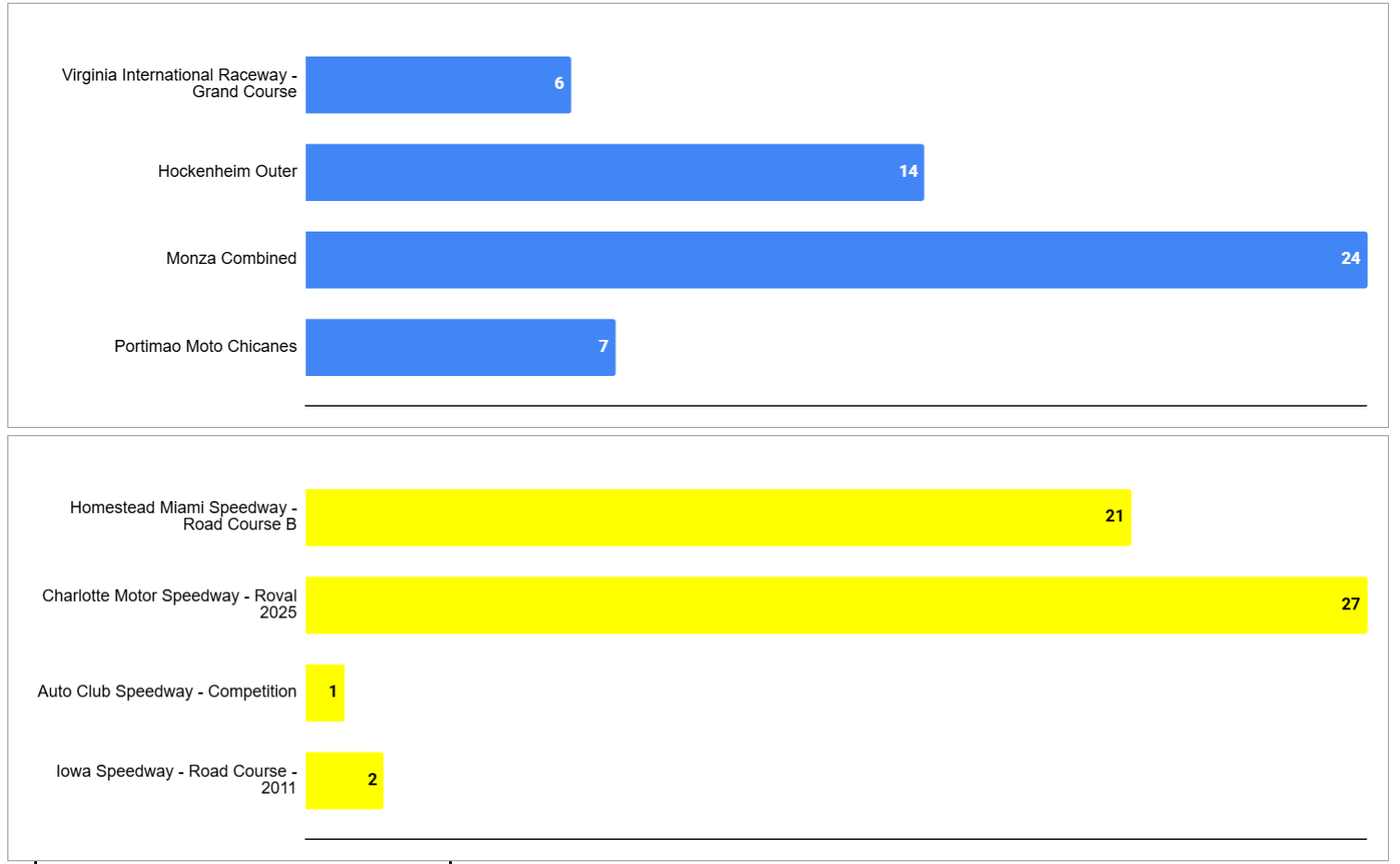Select the value 27 data label
This screenshot has height=864, width=1400.
click(x=1350, y=604)
